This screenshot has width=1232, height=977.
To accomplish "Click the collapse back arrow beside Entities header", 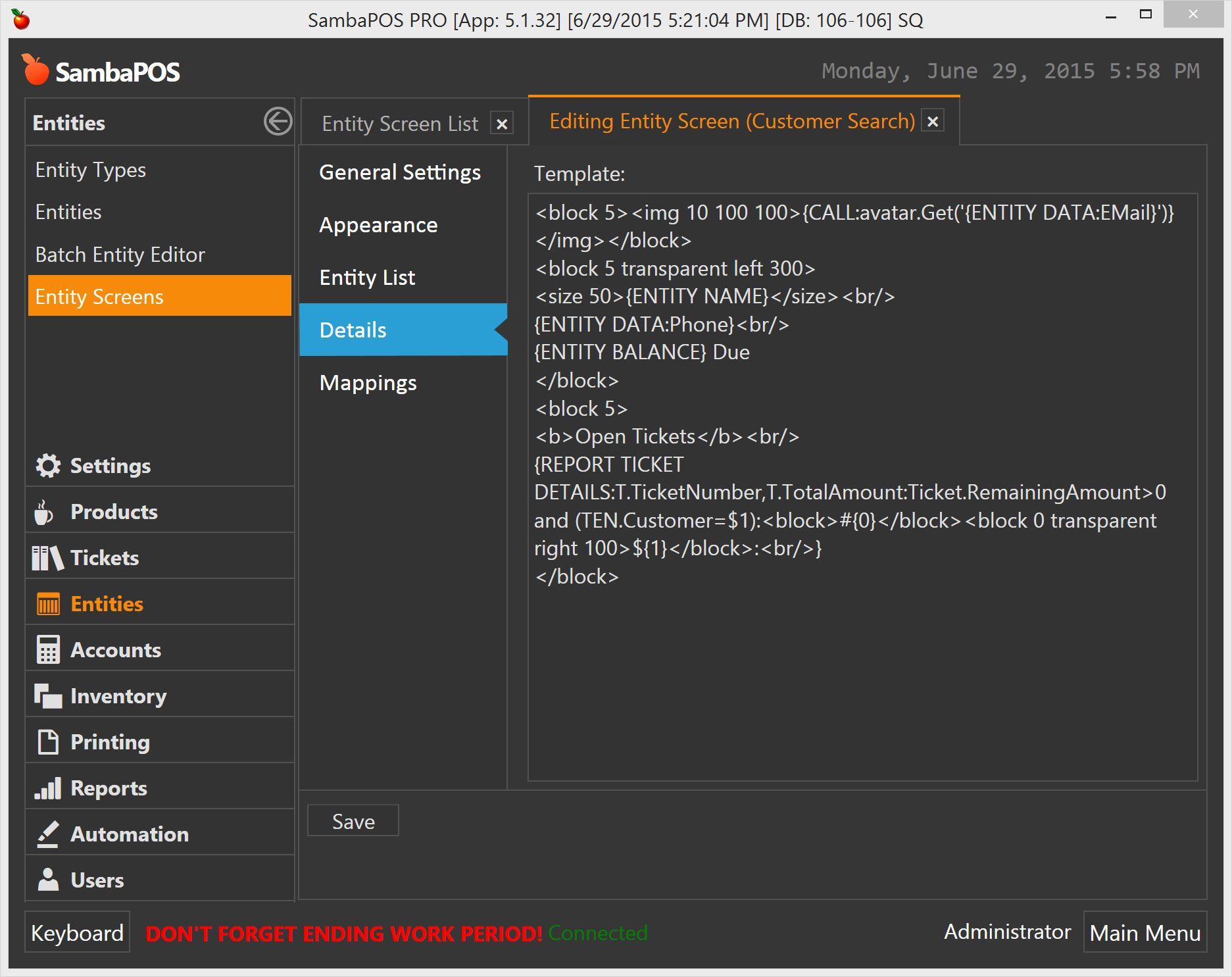I will (x=278, y=122).
